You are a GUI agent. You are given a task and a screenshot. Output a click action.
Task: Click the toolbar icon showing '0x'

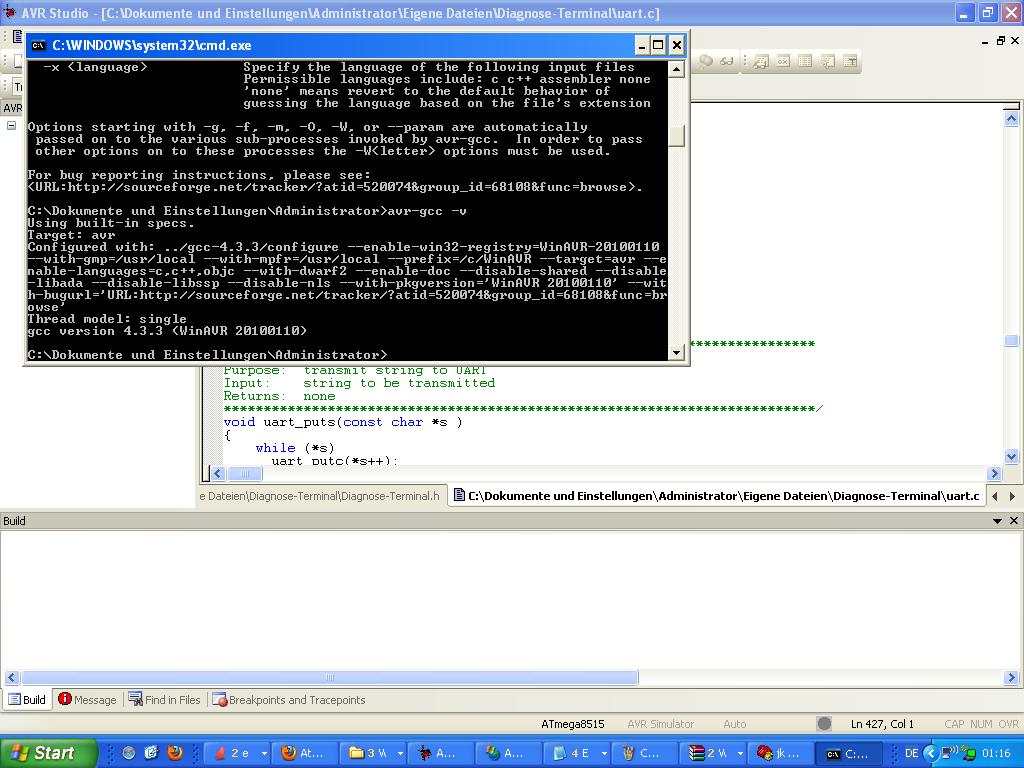tap(783, 61)
